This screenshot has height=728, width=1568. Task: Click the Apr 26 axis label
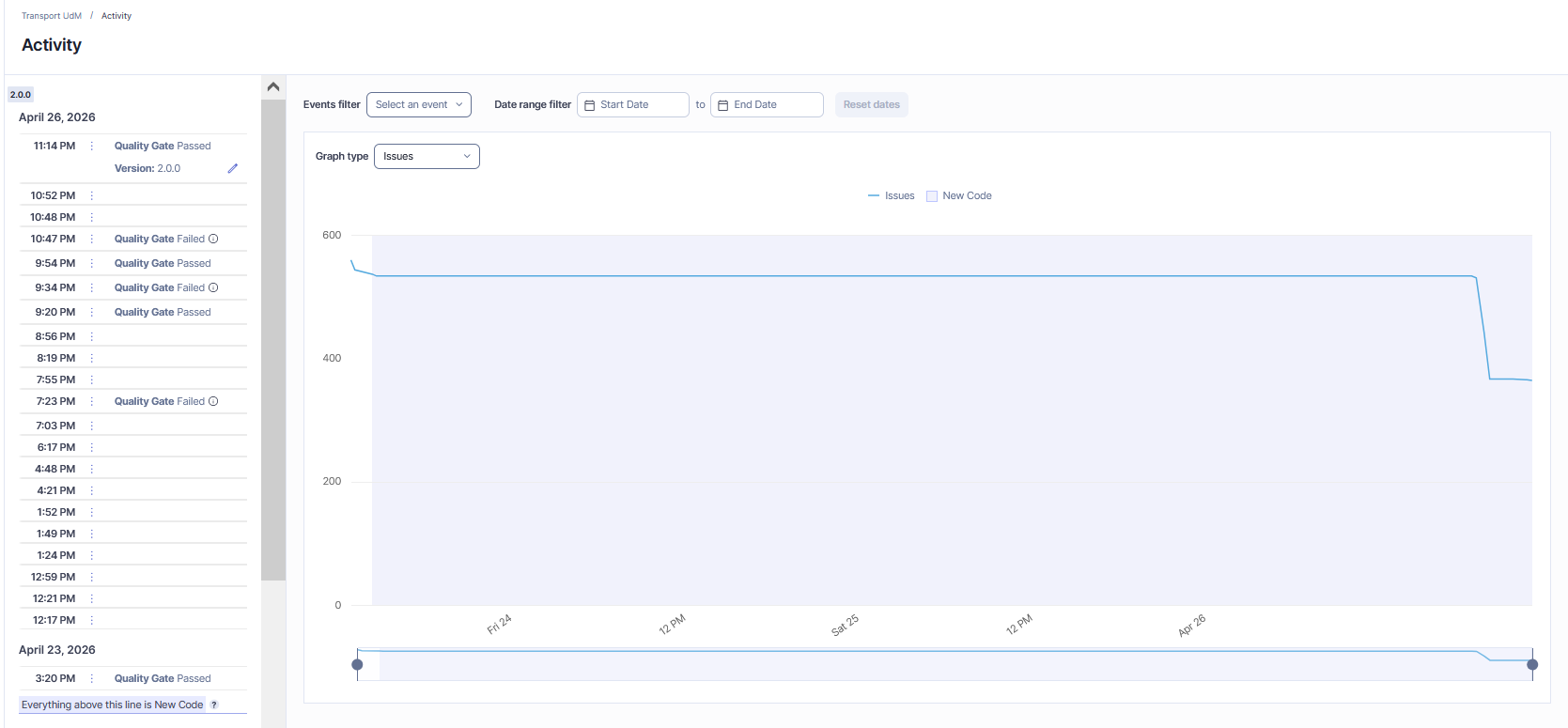click(1191, 626)
